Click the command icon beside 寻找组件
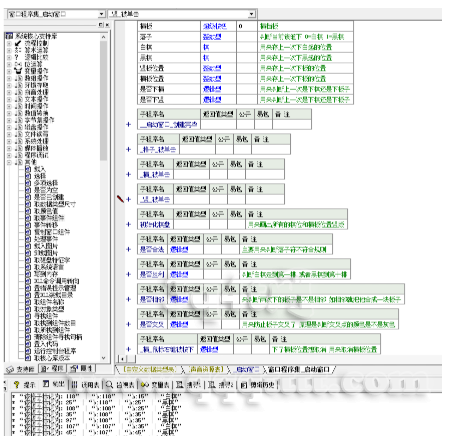 28,316
